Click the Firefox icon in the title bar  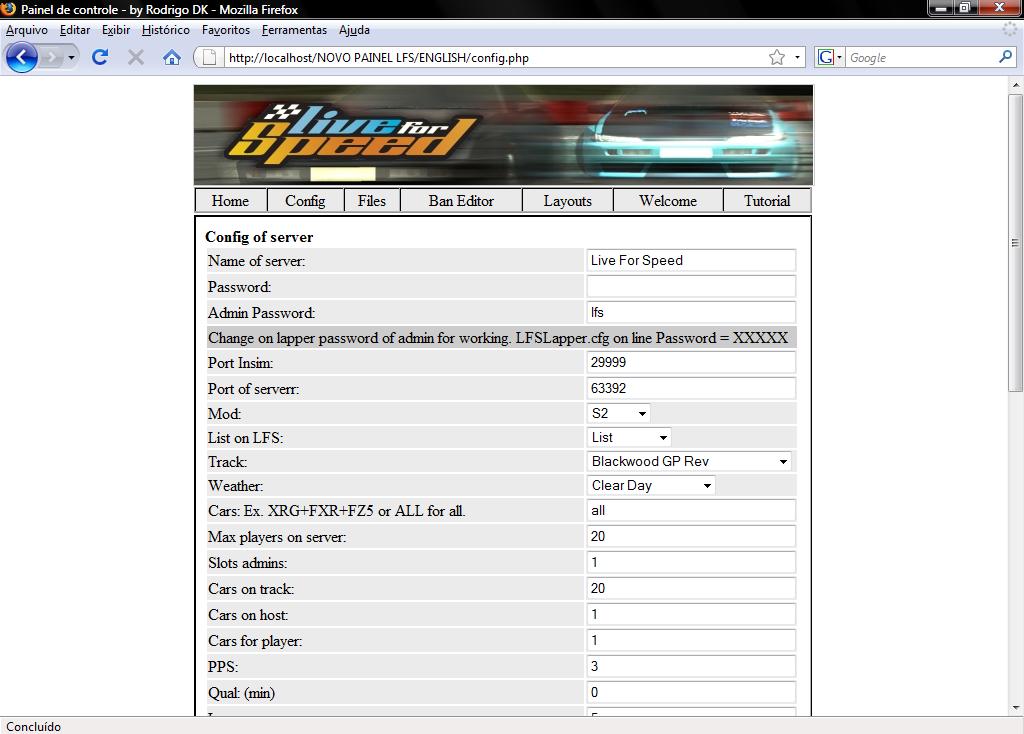(8, 8)
